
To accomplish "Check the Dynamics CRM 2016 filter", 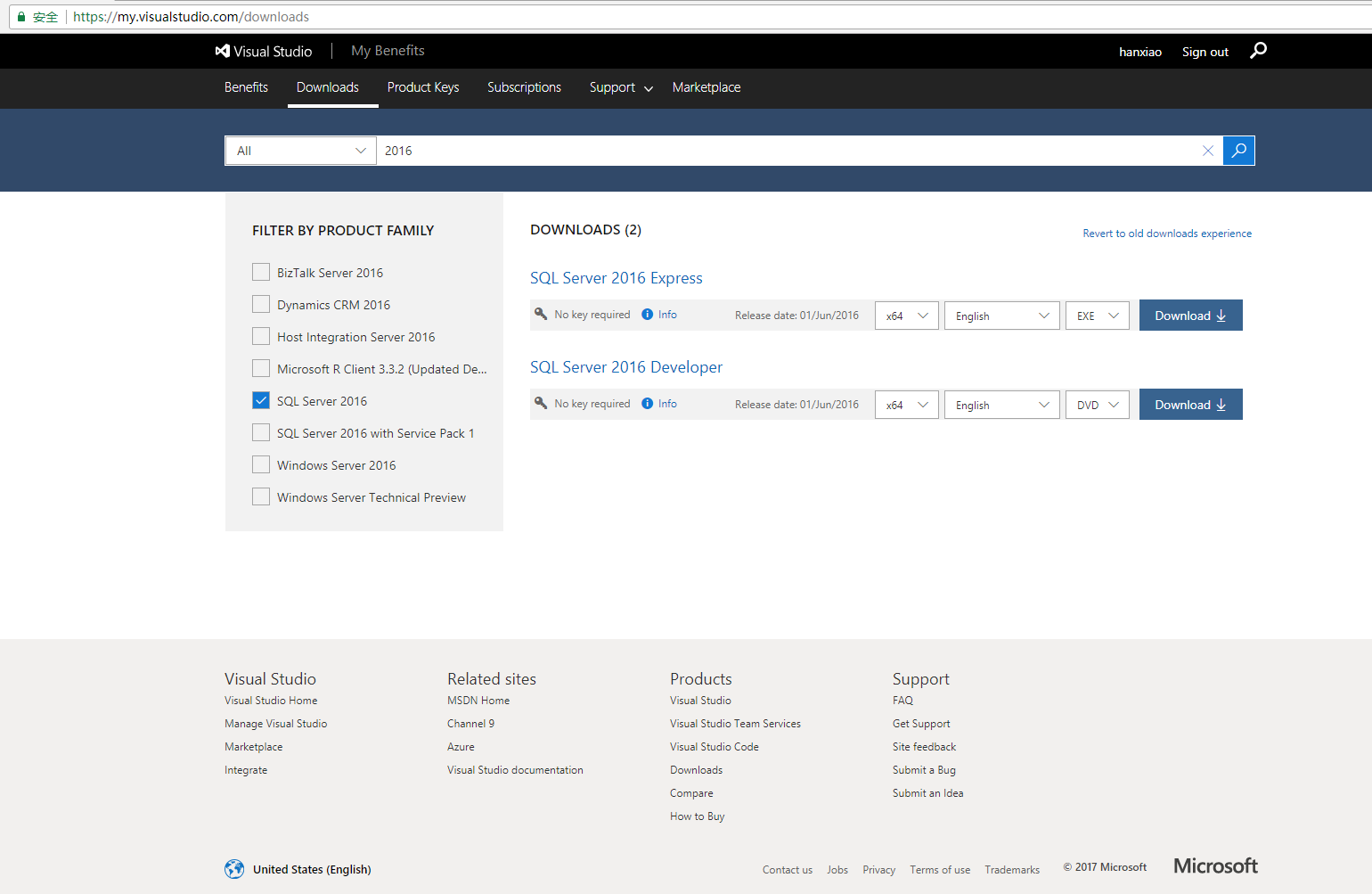I will (x=261, y=304).
